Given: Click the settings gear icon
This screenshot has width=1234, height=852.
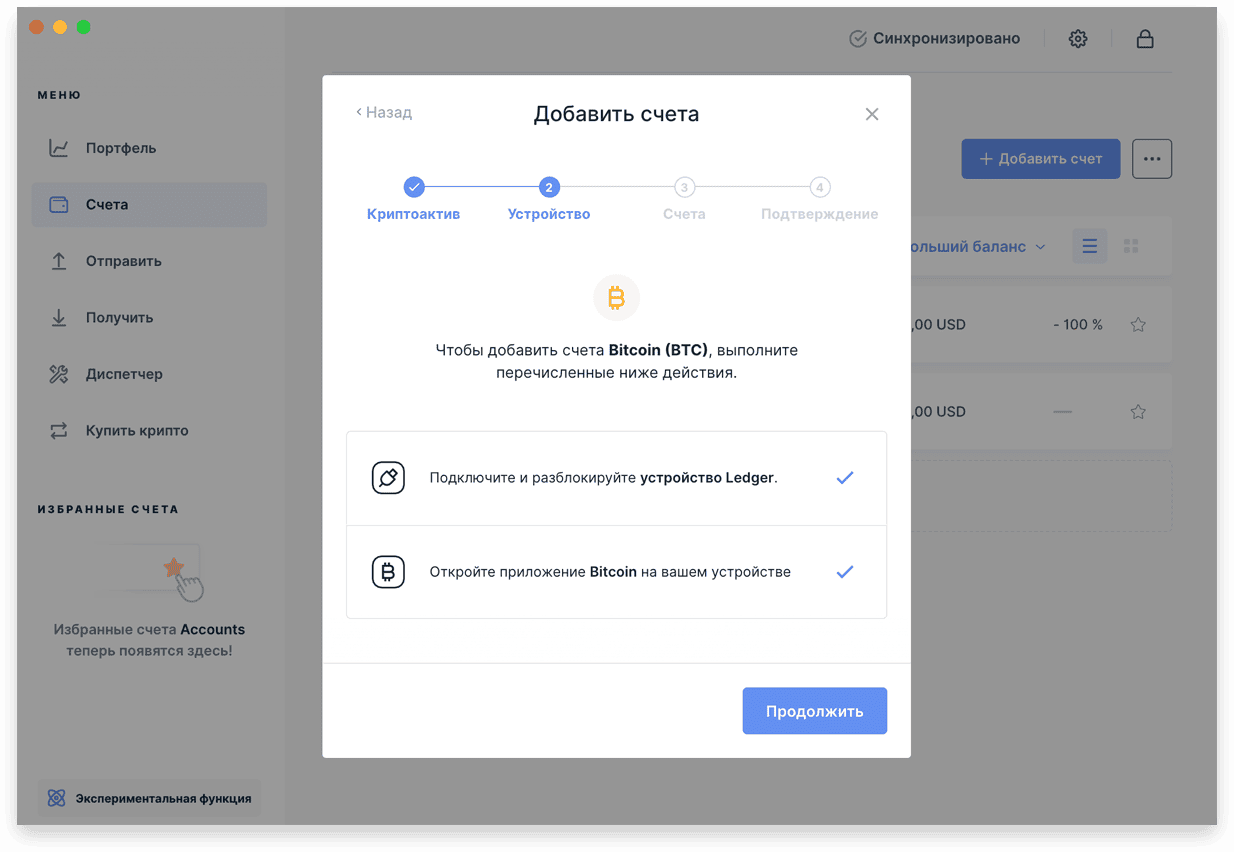Looking at the screenshot, I should (1078, 39).
